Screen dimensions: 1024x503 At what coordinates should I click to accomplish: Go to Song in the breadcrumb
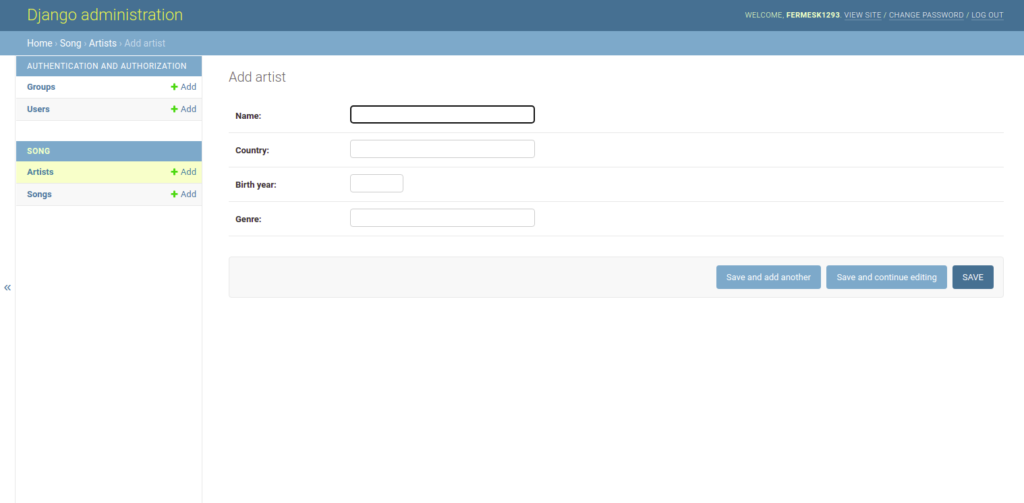71,43
